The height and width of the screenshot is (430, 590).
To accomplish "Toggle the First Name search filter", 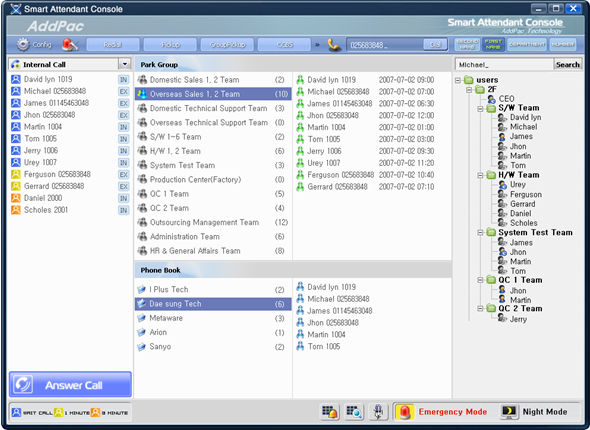I will click(x=493, y=44).
